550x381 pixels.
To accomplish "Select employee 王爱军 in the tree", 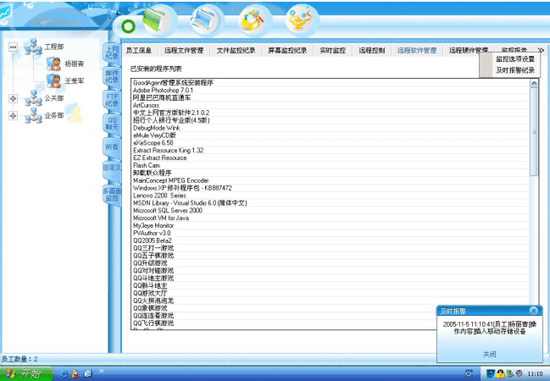I will coord(74,81).
